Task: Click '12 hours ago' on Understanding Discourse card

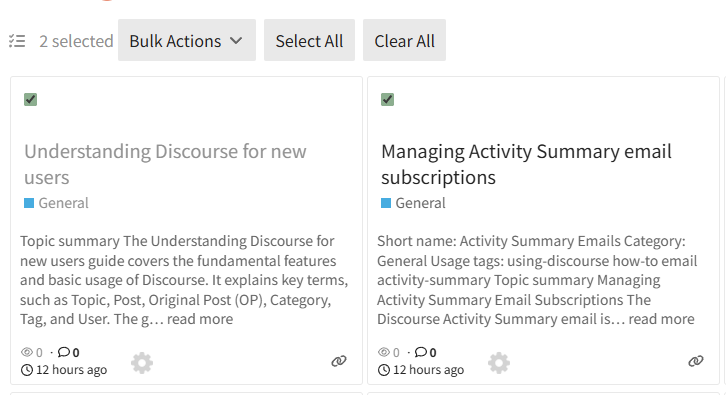Action: (x=72, y=370)
